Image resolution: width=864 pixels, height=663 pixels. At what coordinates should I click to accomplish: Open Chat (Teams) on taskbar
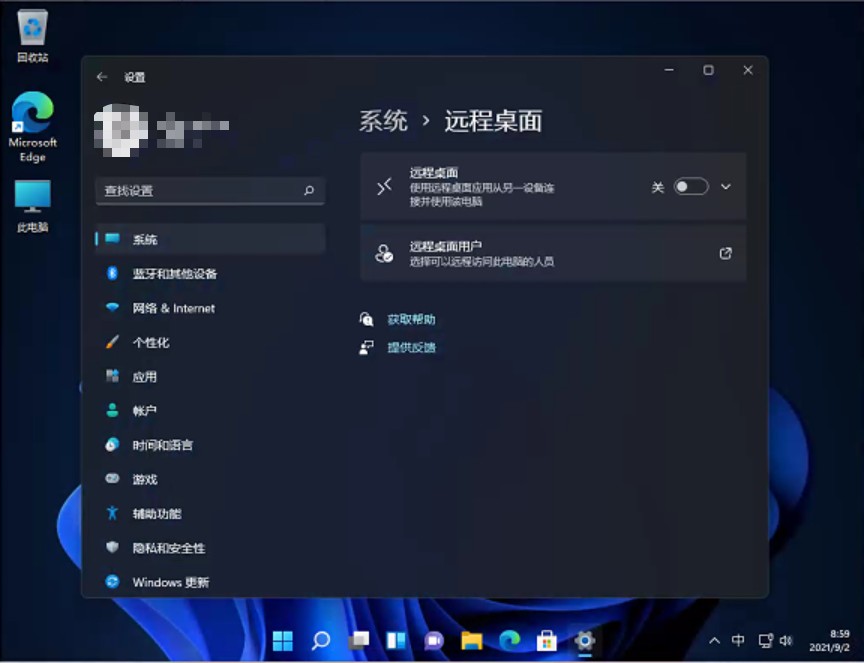point(434,640)
